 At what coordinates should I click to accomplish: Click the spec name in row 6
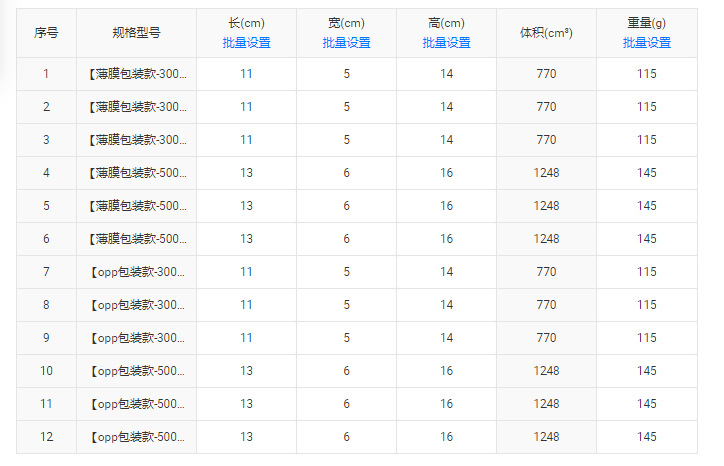pyautogui.click(x=137, y=239)
